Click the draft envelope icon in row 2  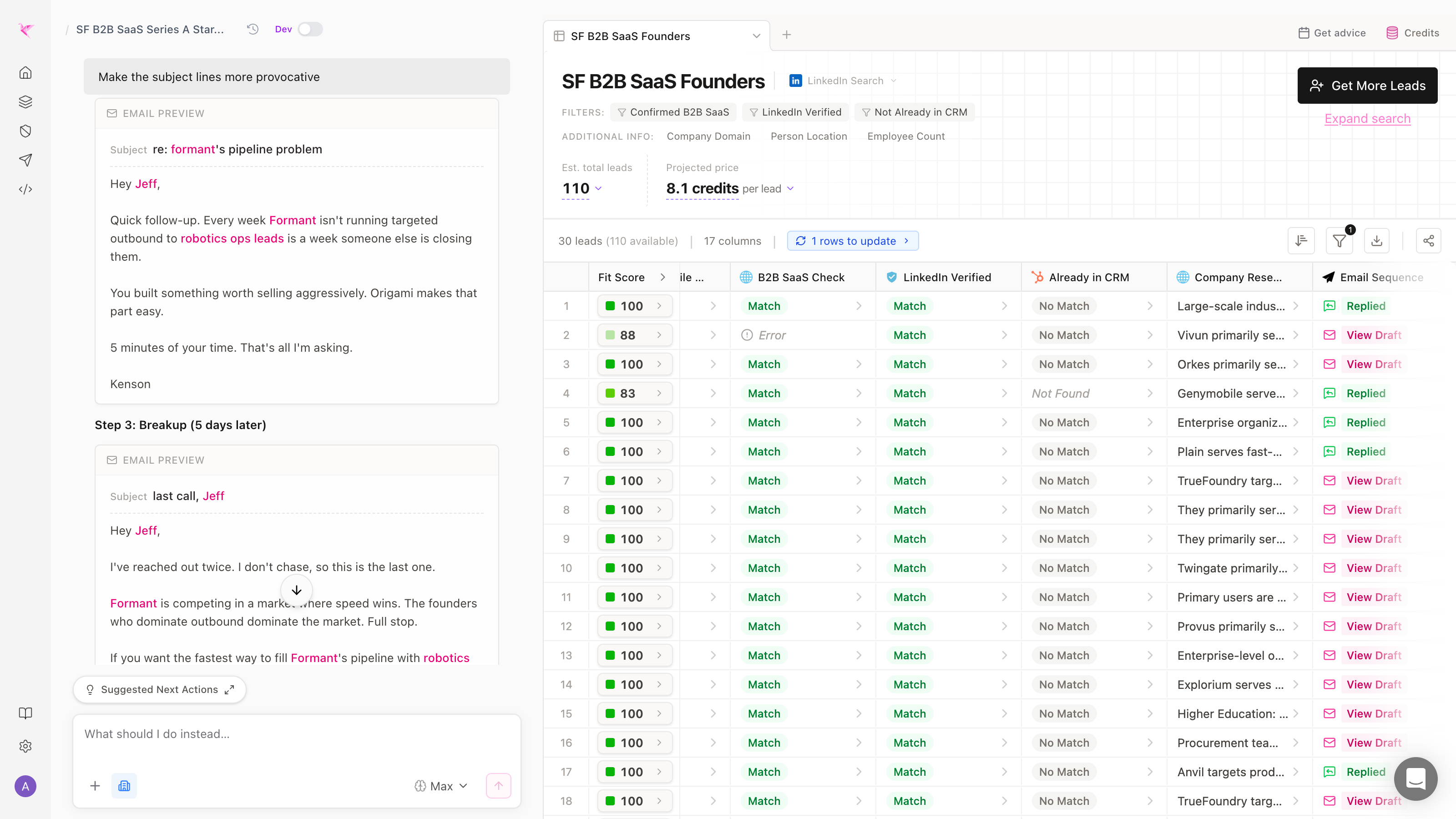[x=1330, y=335]
